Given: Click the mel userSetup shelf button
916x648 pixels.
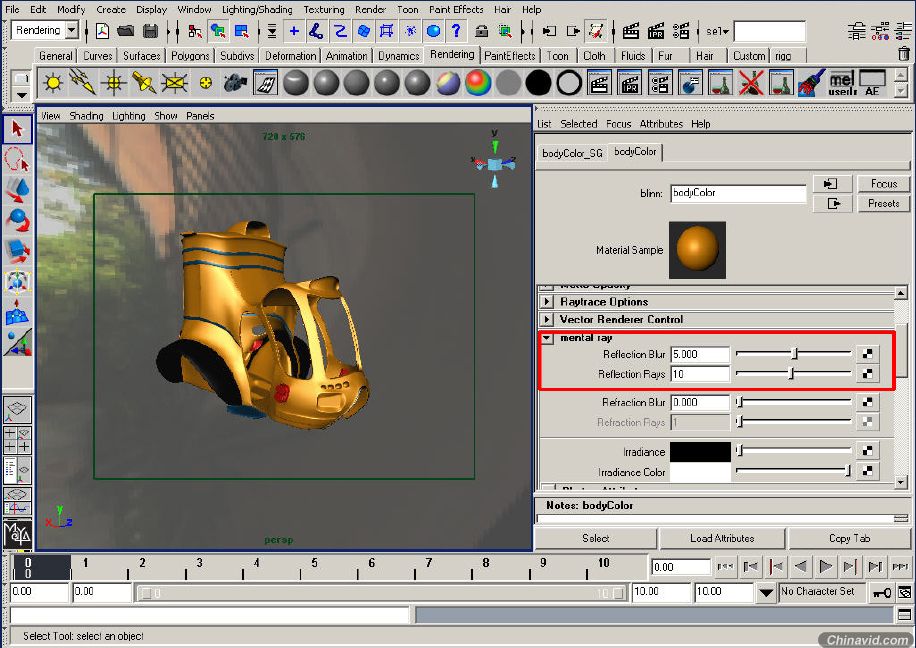Looking at the screenshot, I should click(x=842, y=82).
